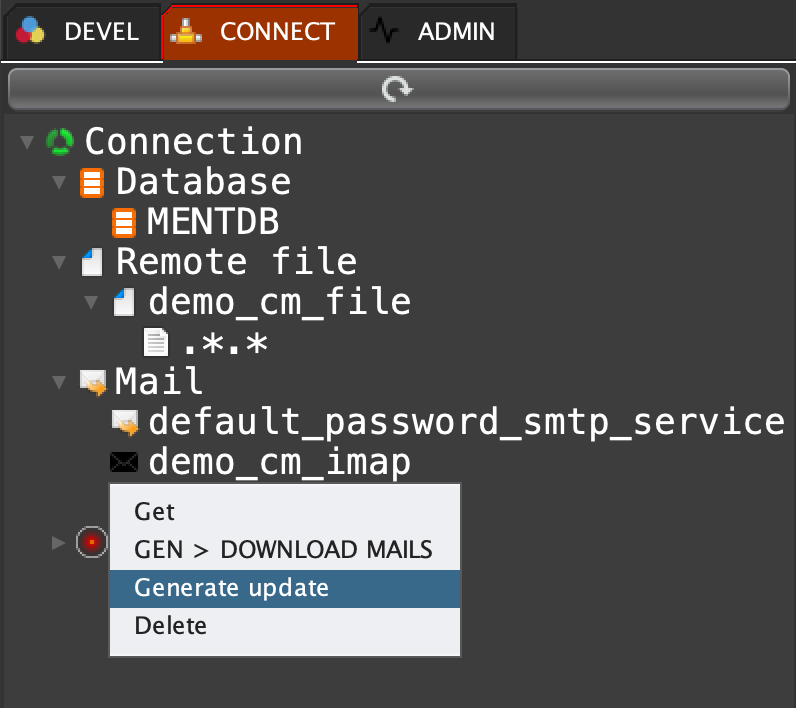Click the green Connection icon

[60, 142]
